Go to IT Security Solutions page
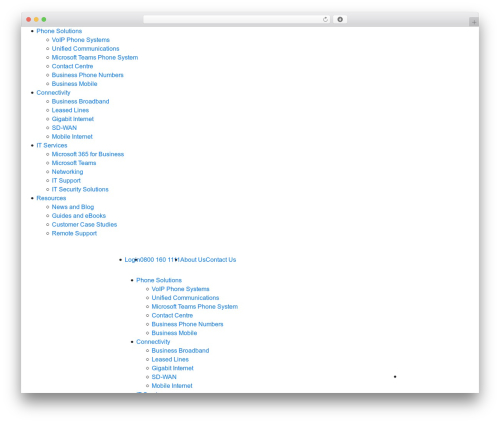 [x=80, y=189]
